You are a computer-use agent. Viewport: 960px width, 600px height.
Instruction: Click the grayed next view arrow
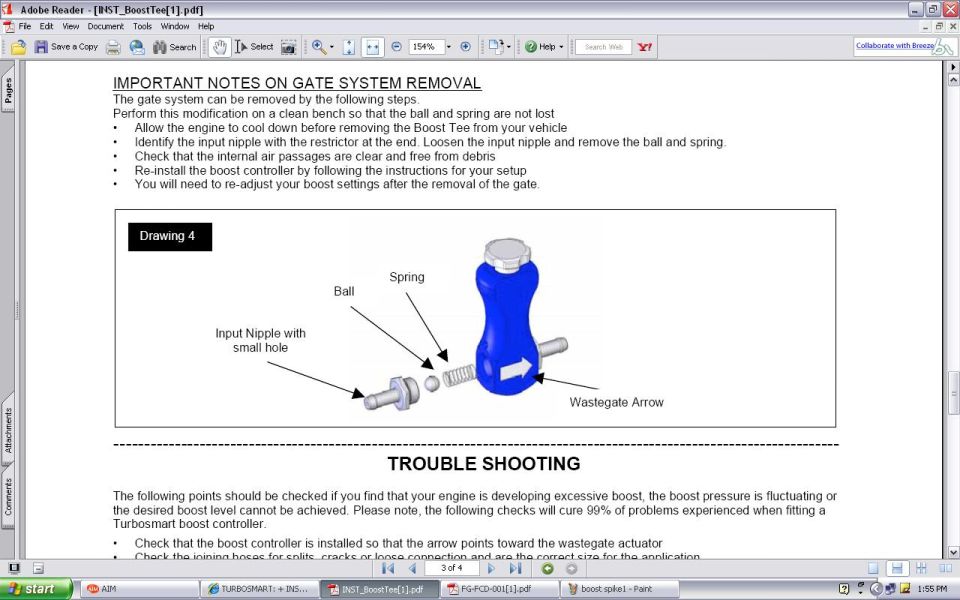(x=571, y=568)
